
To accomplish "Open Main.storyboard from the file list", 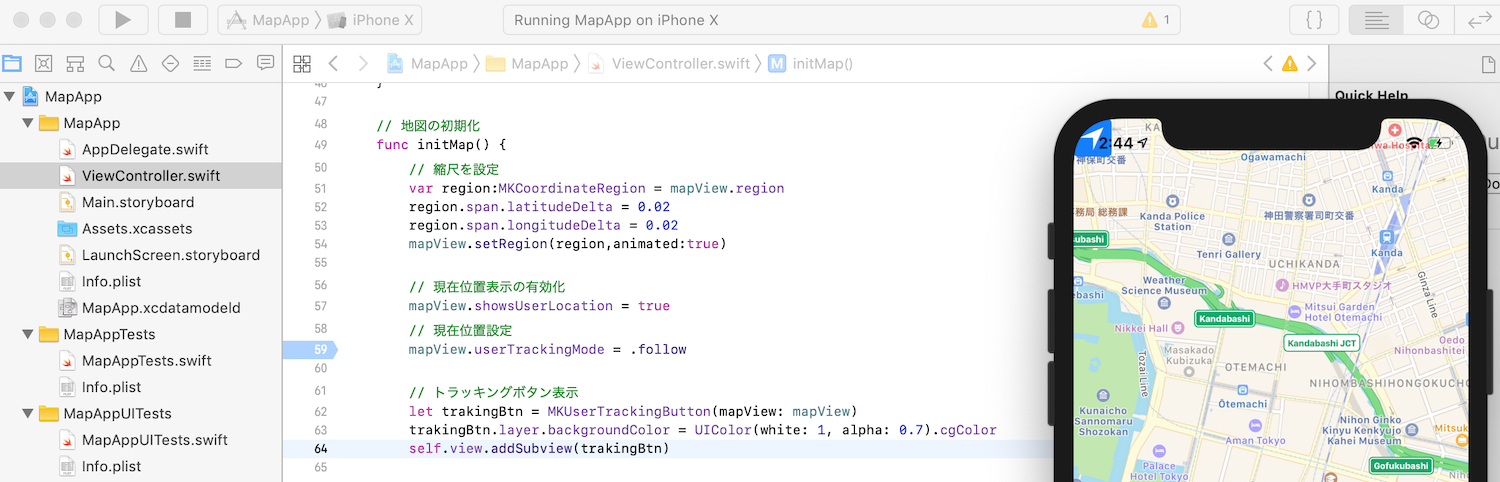I will pos(138,203).
